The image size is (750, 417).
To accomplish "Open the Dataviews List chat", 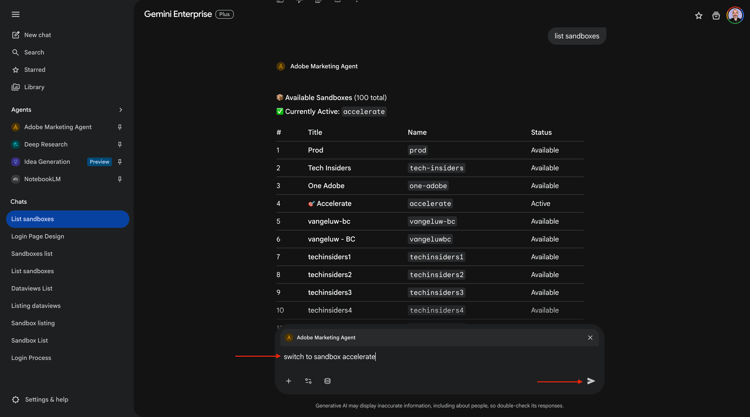I will pyautogui.click(x=32, y=288).
